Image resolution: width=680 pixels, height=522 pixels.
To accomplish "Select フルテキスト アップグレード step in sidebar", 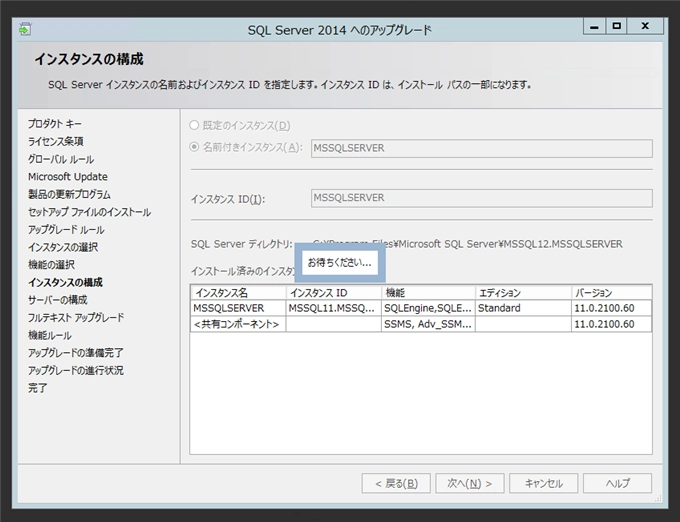I will pyautogui.click(x=76, y=318).
